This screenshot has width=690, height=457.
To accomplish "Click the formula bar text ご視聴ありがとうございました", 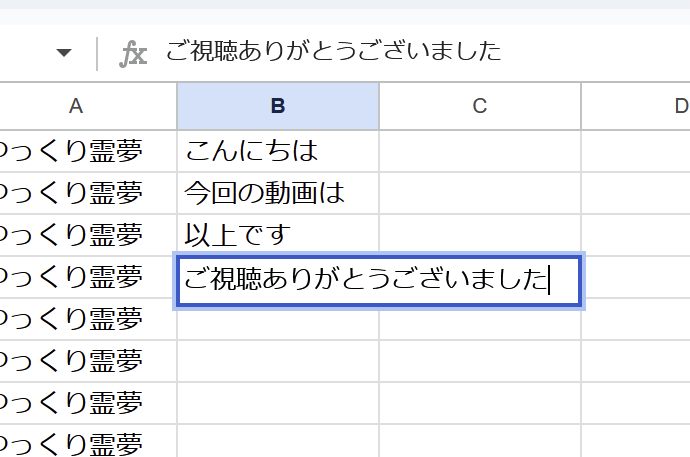I will [x=334, y=51].
